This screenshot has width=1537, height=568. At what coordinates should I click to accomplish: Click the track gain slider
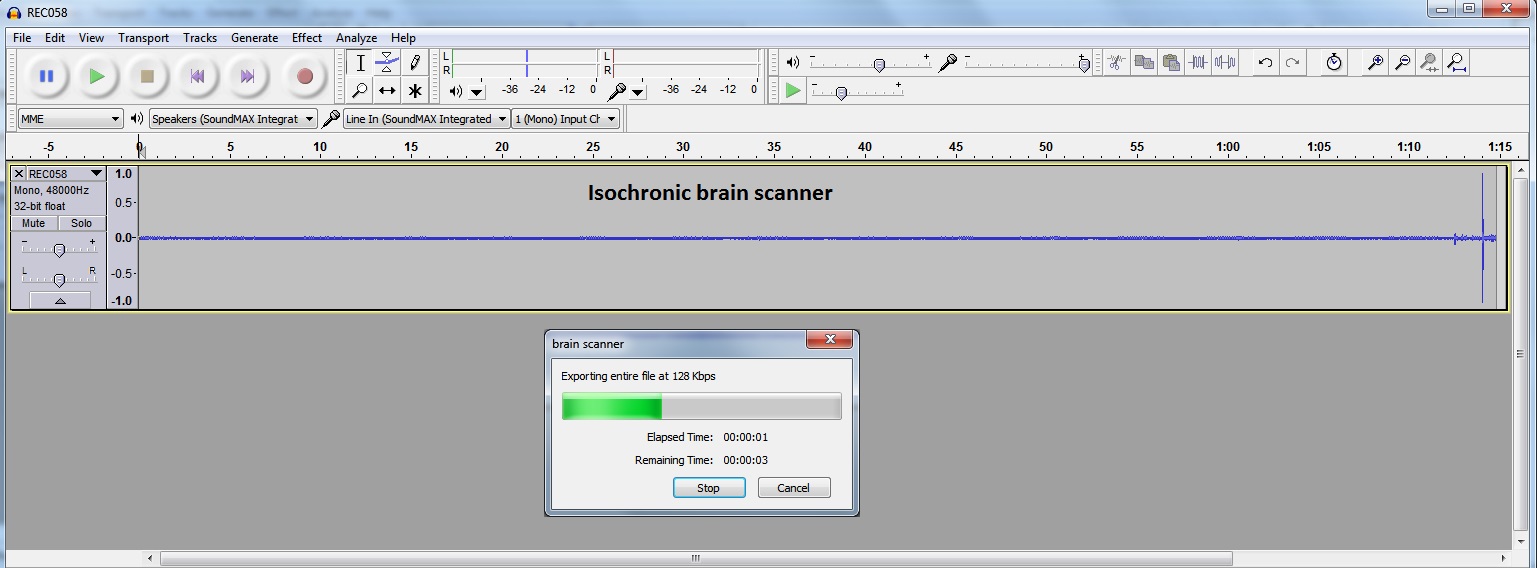pos(59,250)
